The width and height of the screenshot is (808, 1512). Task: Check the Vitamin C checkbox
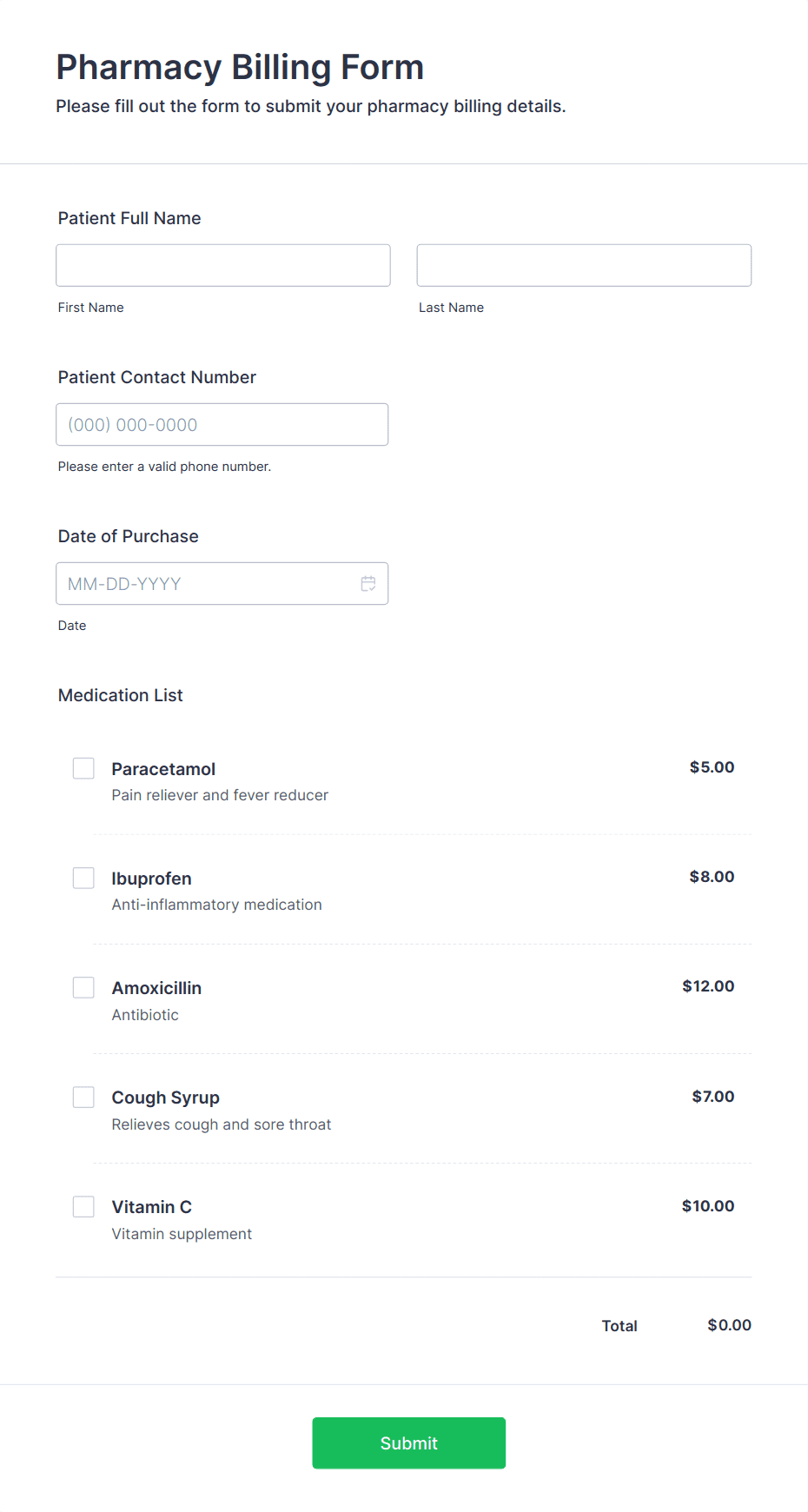[x=83, y=1206]
